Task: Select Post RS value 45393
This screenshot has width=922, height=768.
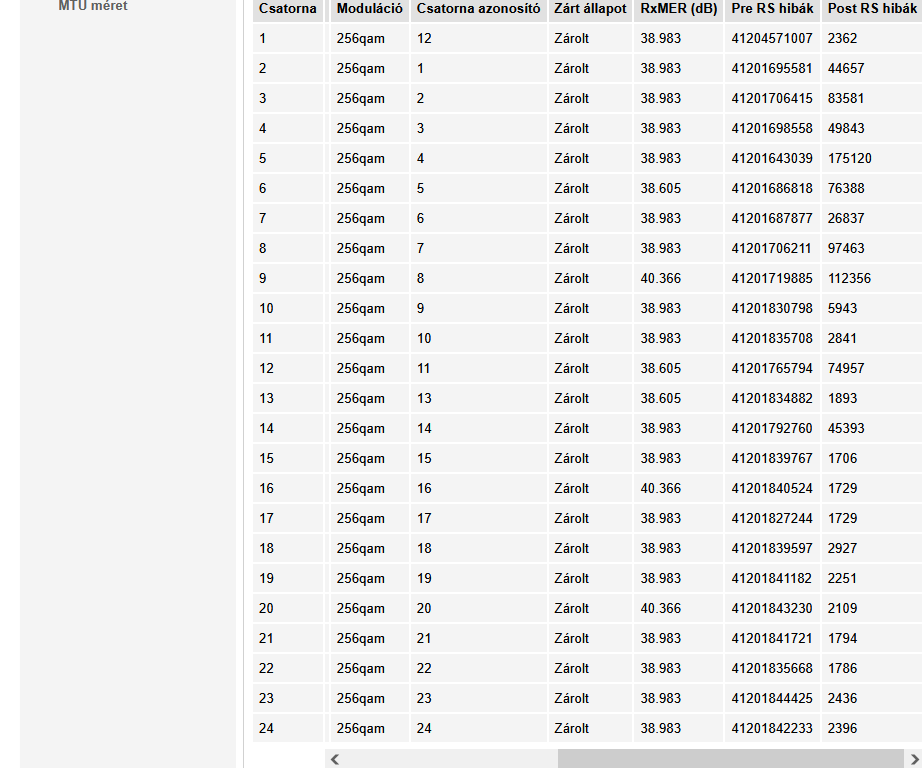Action: (846, 428)
